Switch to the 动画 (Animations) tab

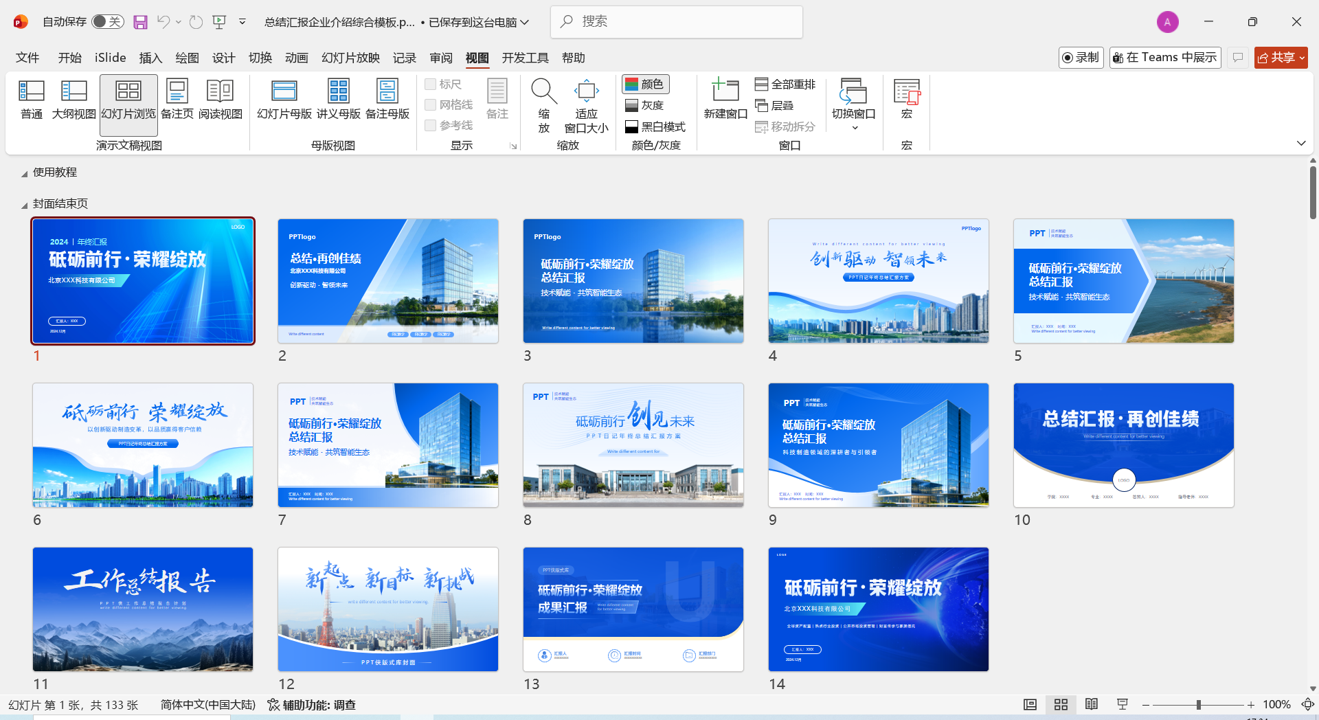[296, 58]
